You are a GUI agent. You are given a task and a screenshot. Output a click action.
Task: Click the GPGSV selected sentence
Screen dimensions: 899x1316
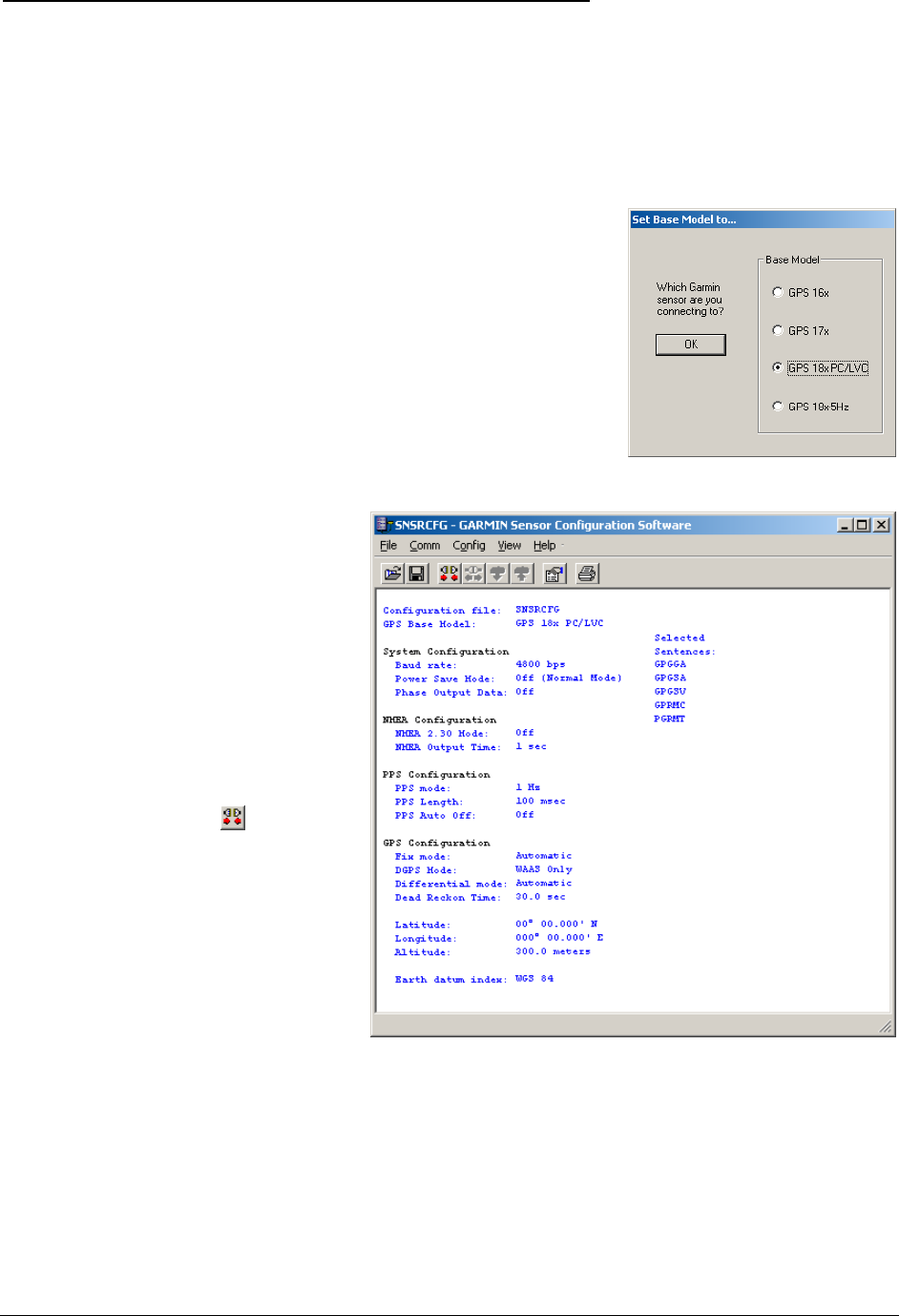pos(670,692)
